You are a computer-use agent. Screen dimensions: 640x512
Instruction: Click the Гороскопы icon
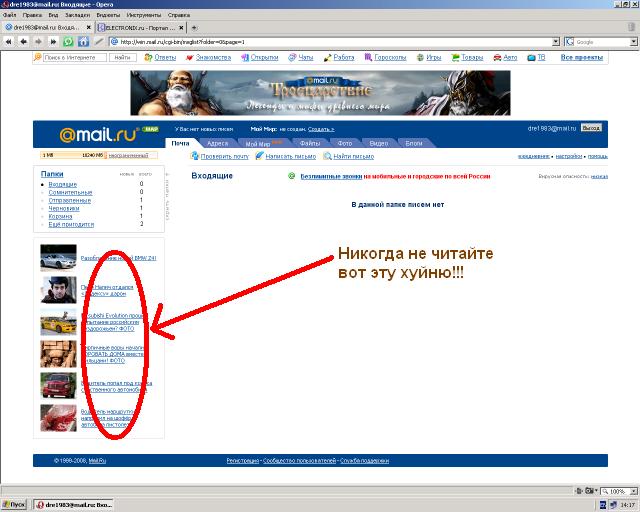(368, 58)
